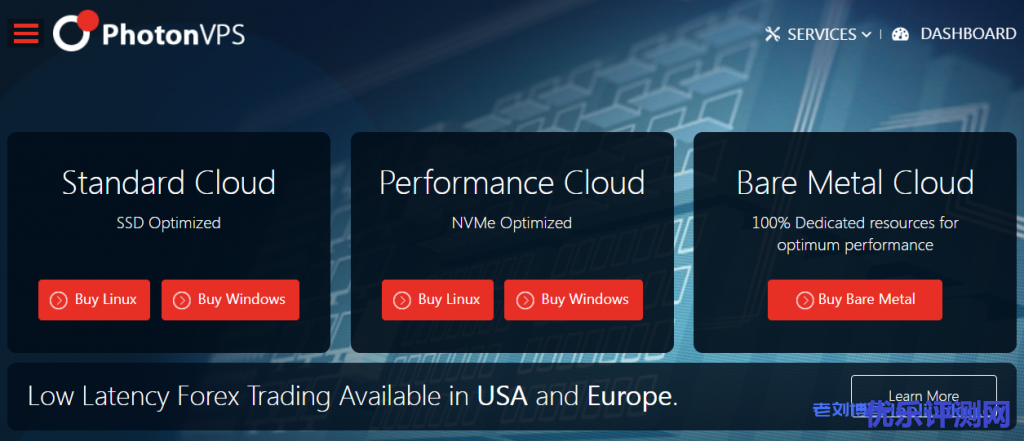
Task: Click the 100% Dedicated resources description
Action: tap(855, 234)
